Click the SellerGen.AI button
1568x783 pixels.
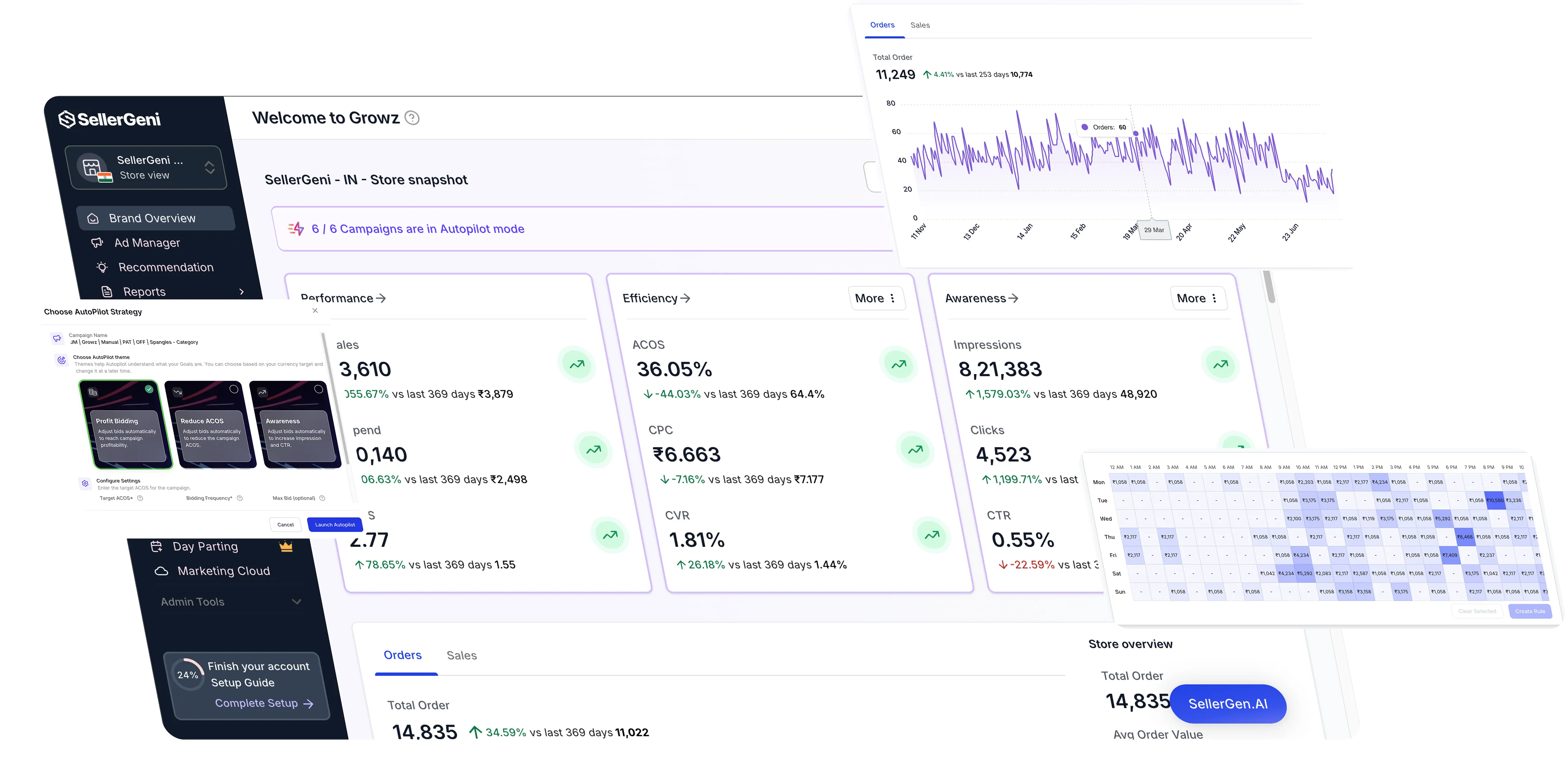pos(1228,703)
